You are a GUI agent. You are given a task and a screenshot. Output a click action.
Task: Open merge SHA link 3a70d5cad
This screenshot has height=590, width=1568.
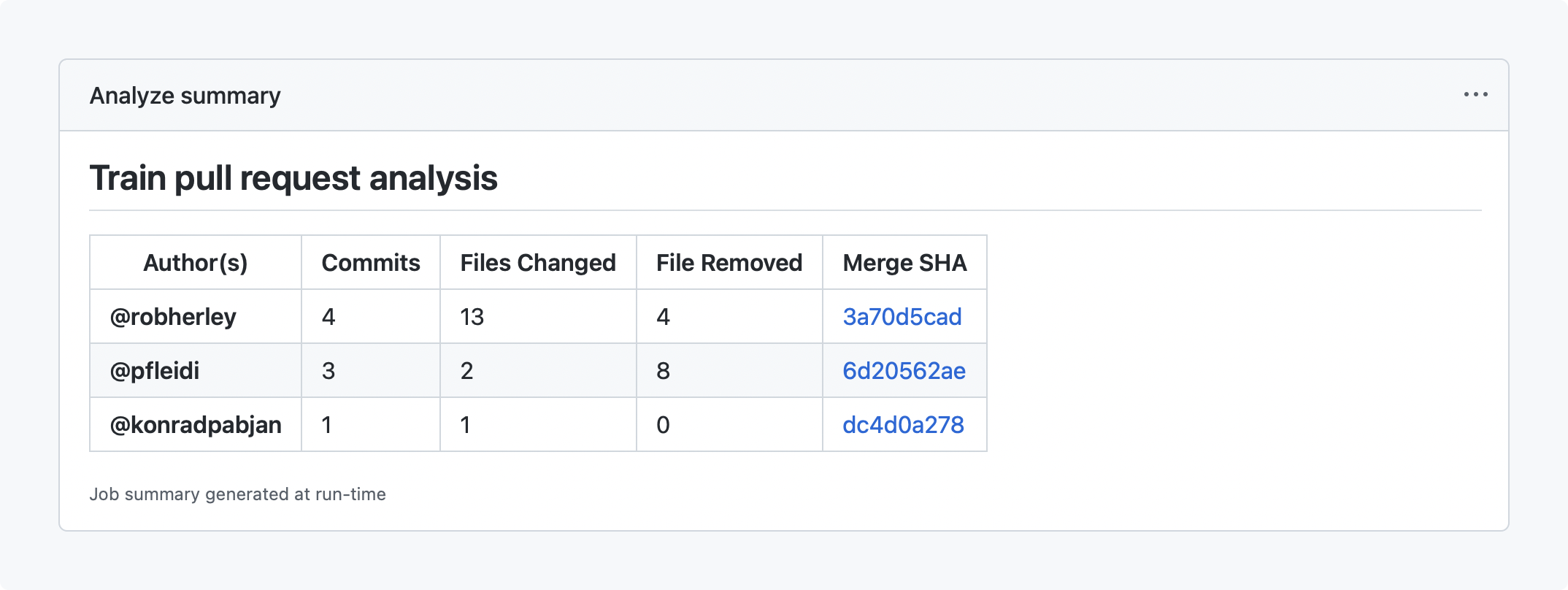902,317
